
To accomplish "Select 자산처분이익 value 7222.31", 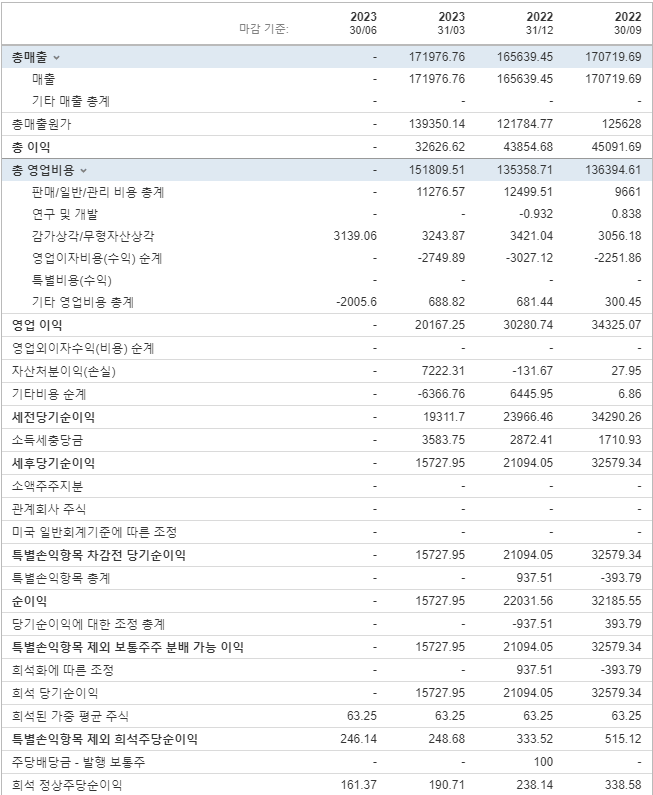I will click(444, 371).
